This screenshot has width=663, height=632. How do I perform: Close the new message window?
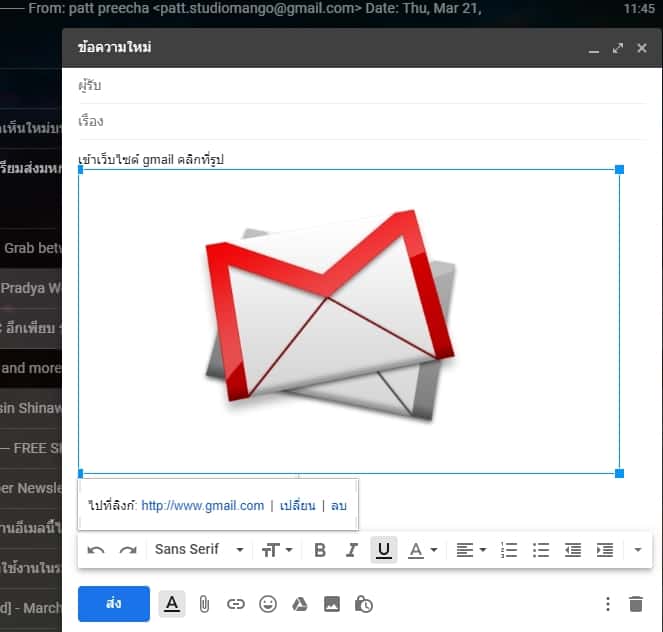[642, 48]
